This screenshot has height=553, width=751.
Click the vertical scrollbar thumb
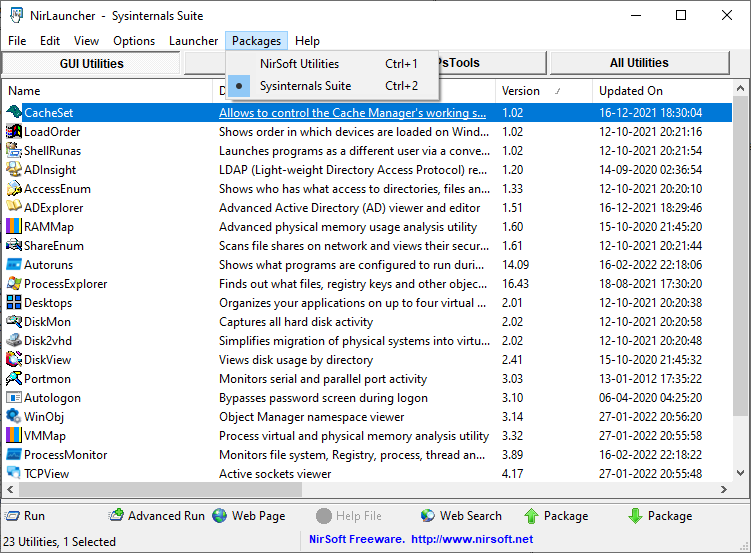click(x=740, y=257)
